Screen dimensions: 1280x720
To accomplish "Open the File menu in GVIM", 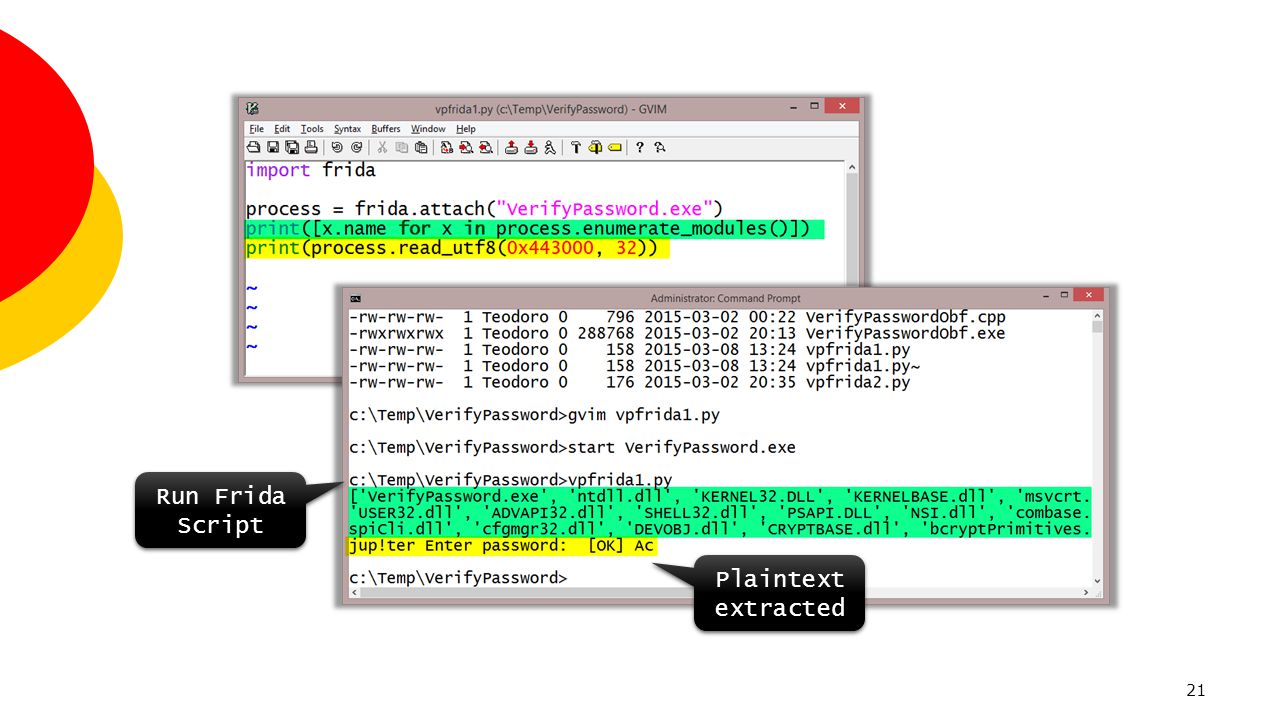I will click(x=256, y=129).
